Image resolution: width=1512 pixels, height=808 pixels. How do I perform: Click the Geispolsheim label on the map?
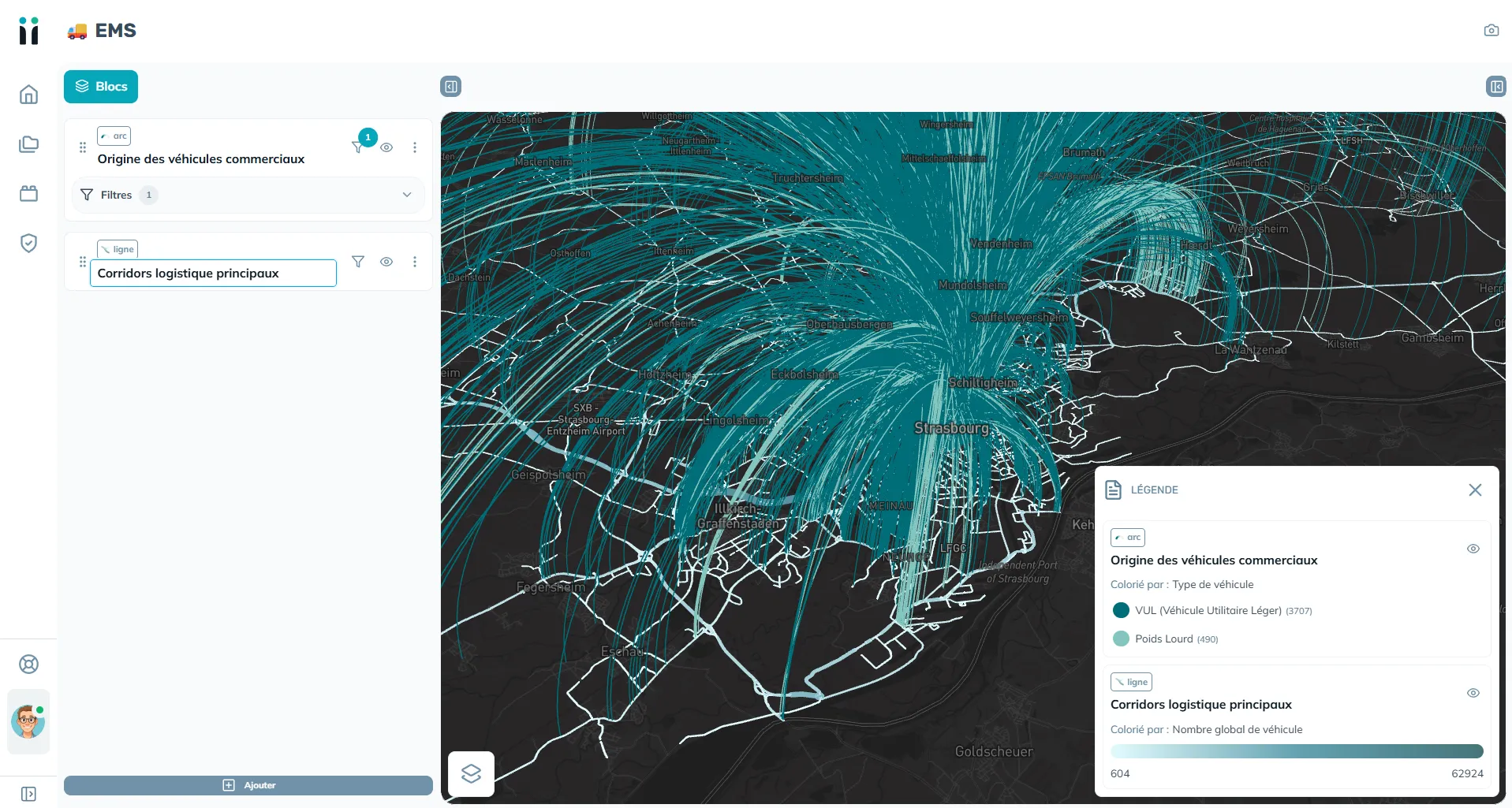548,475
